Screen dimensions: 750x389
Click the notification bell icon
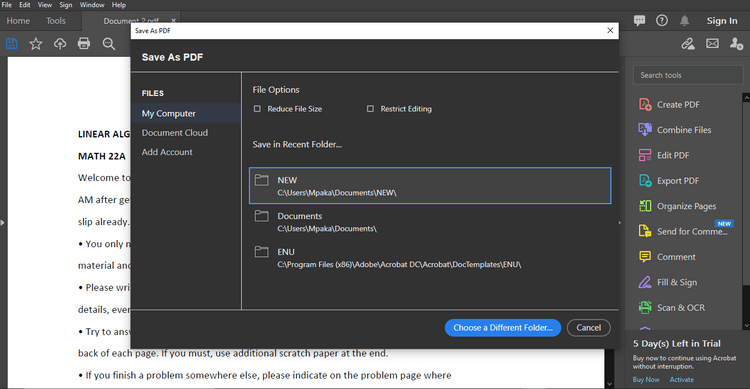click(x=684, y=21)
